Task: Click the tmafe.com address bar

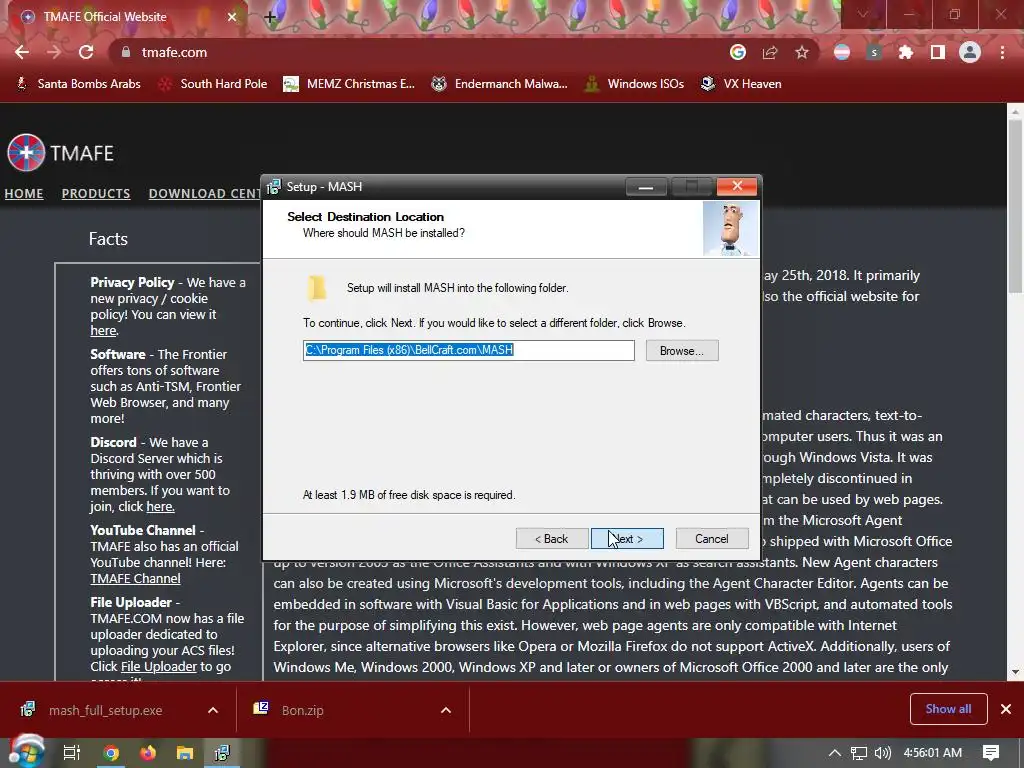Action: tap(418, 52)
